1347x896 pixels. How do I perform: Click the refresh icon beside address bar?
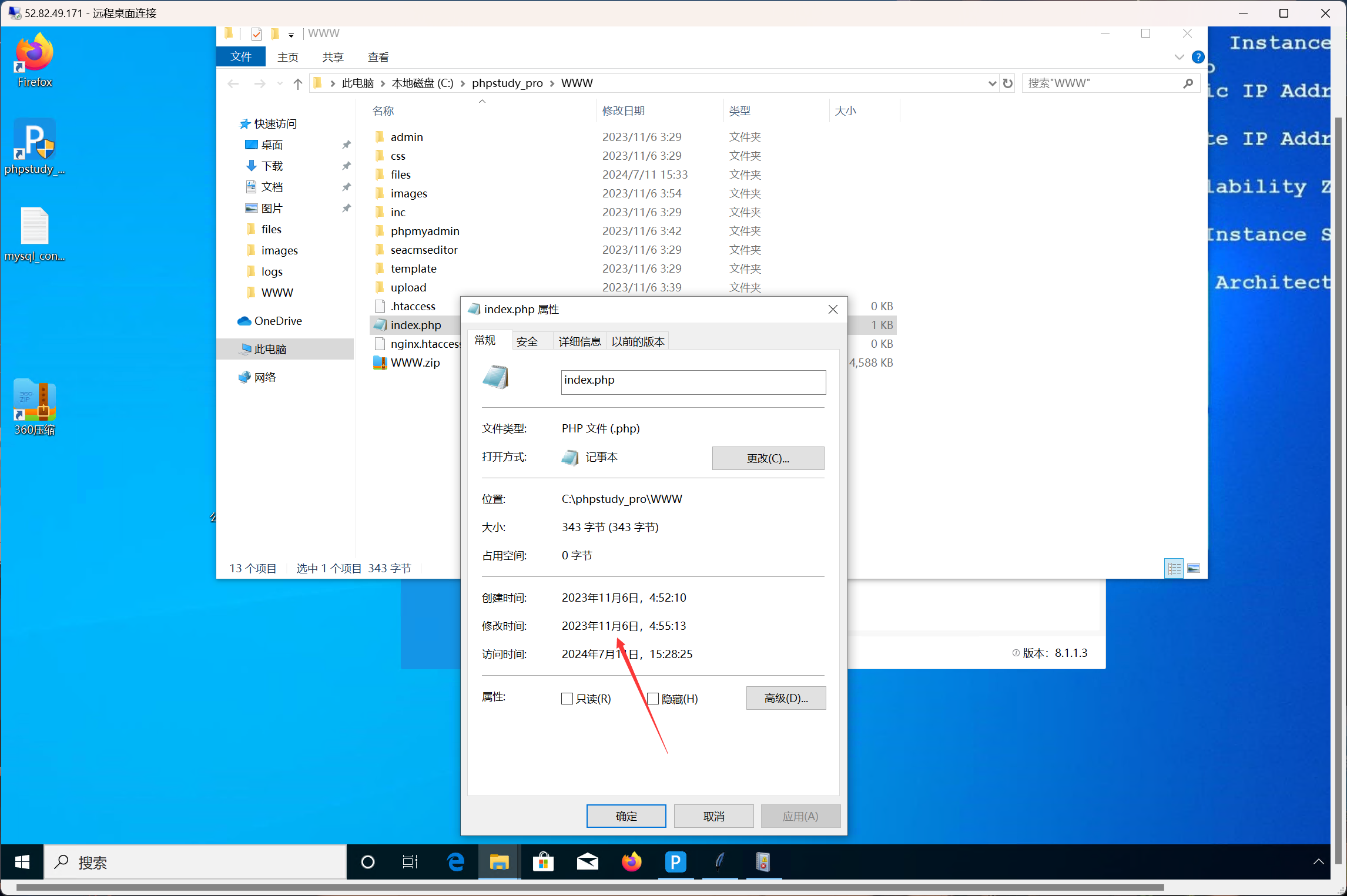click(x=1008, y=83)
